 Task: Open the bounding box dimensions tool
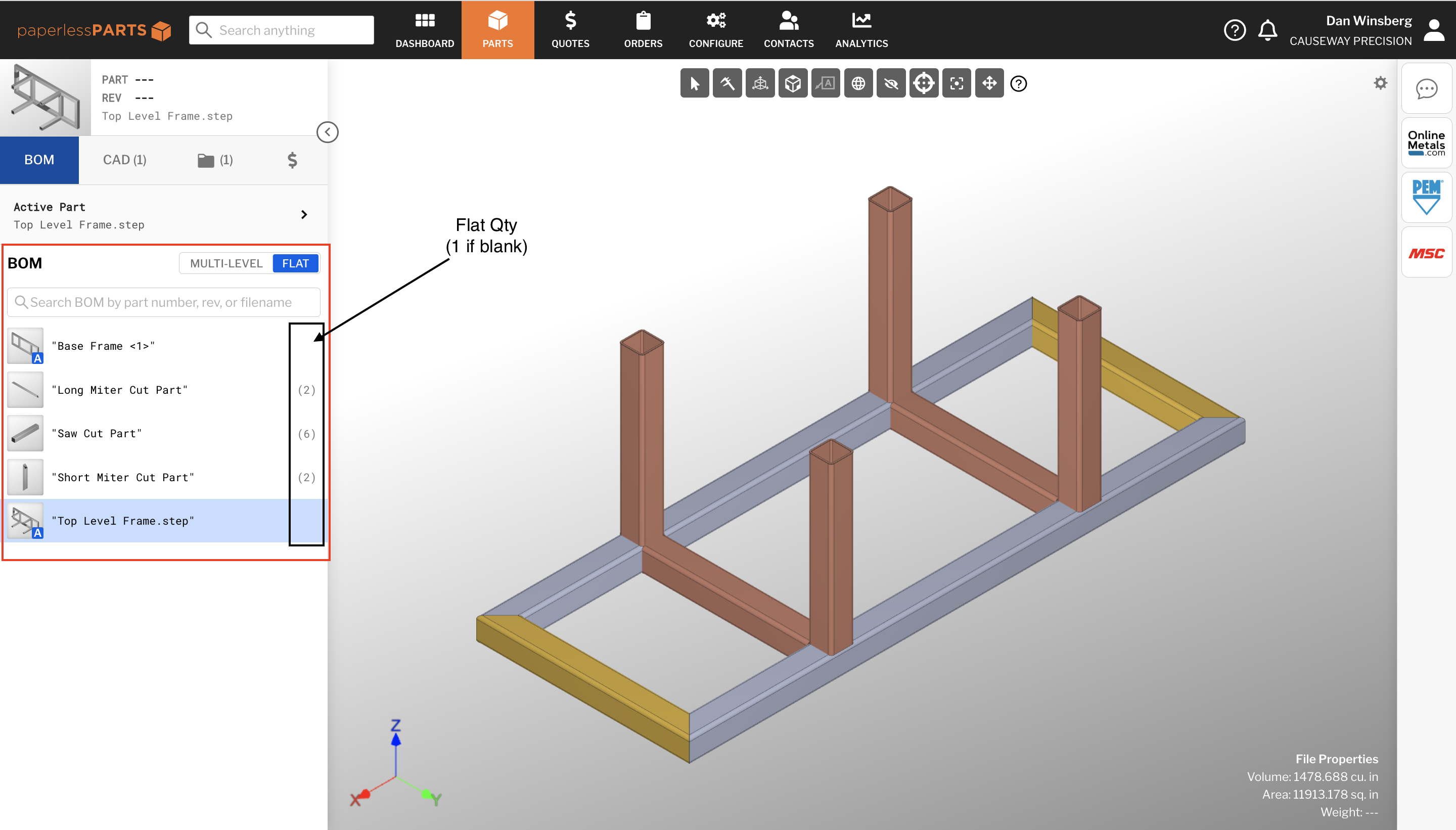click(x=760, y=83)
